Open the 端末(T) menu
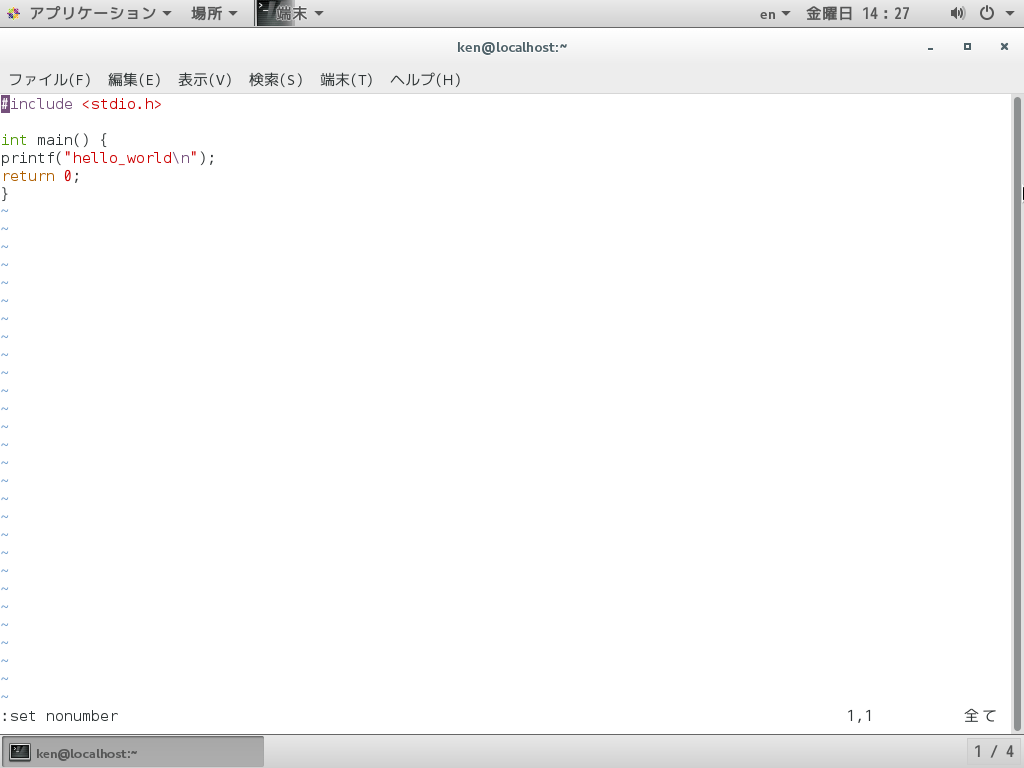This screenshot has height=768, width=1024. [x=346, y=79]
